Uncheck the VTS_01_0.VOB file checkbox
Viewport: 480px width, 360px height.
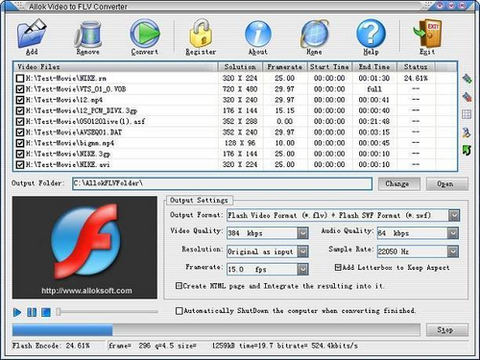(20, 89)
